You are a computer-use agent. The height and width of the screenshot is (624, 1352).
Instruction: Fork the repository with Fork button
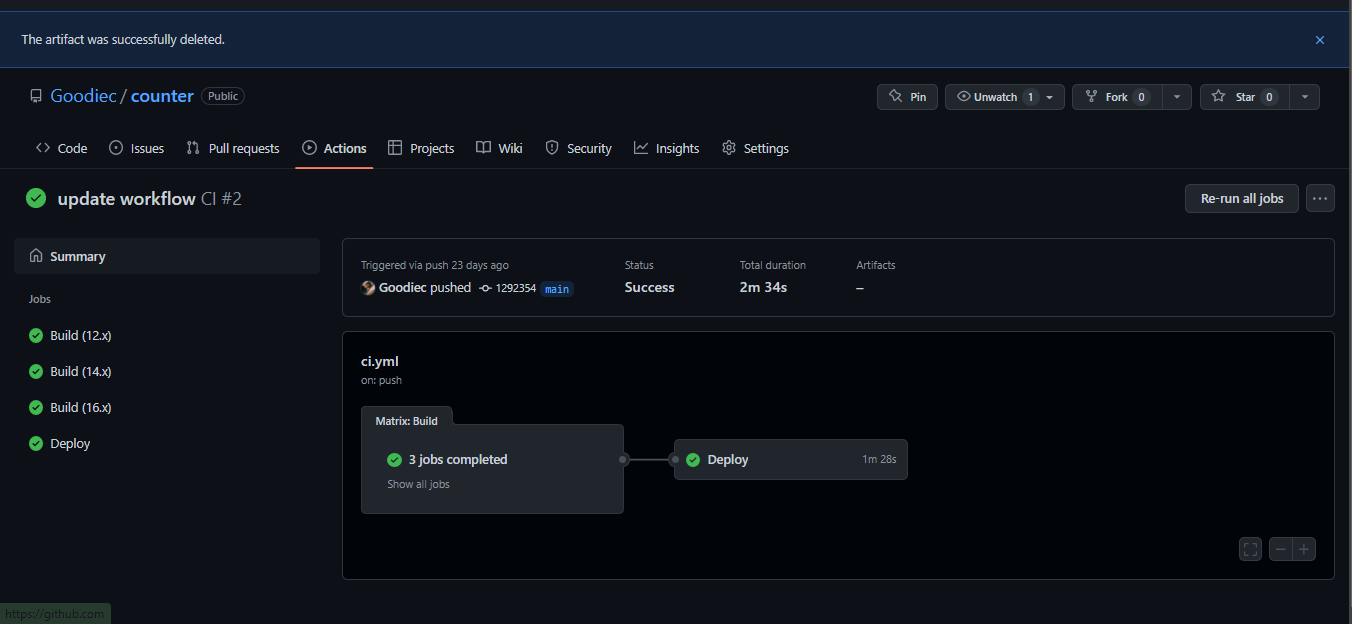(x=1116, y=97)
